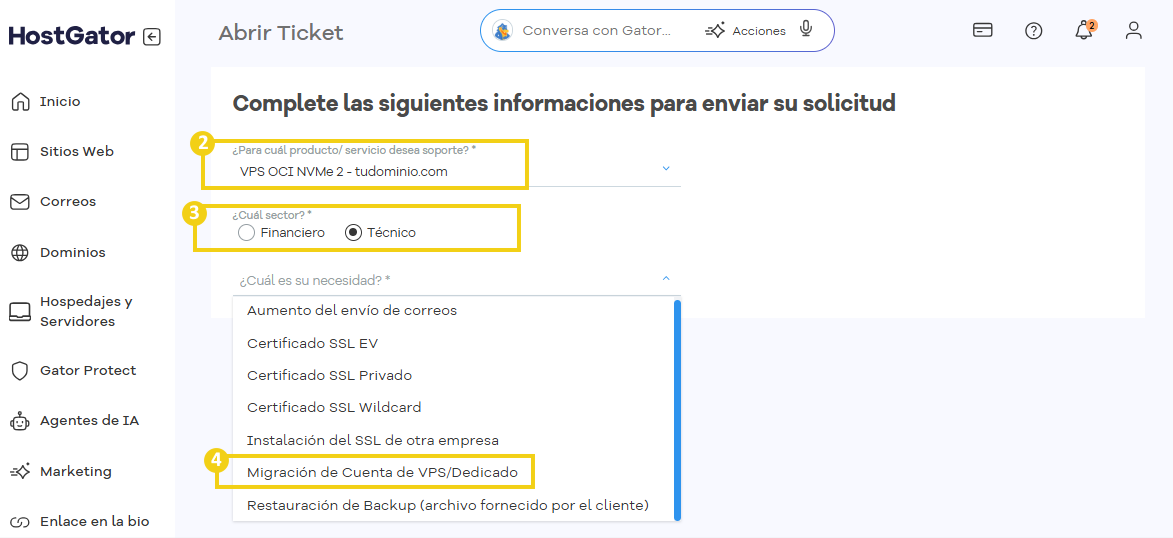
Task: Open notifications bell with 2 badge
Action: [x=1084, y=31]
